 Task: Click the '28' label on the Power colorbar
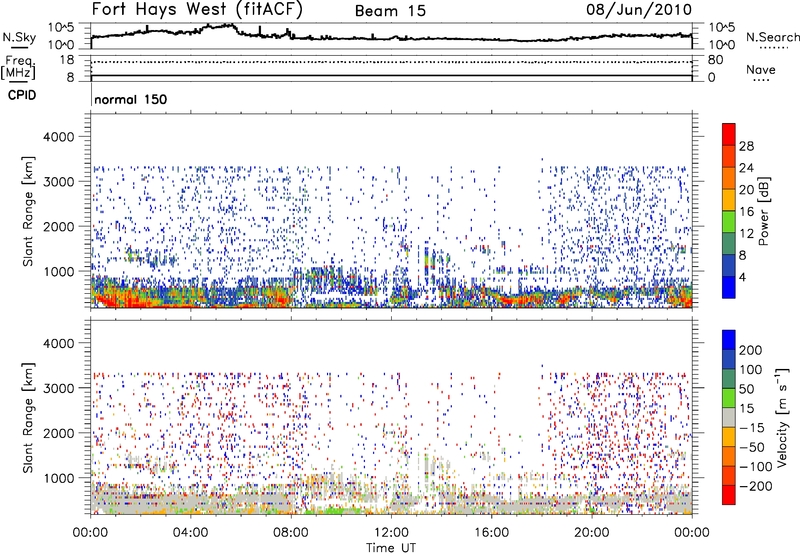pyautogui.click(x=746, y=146)
